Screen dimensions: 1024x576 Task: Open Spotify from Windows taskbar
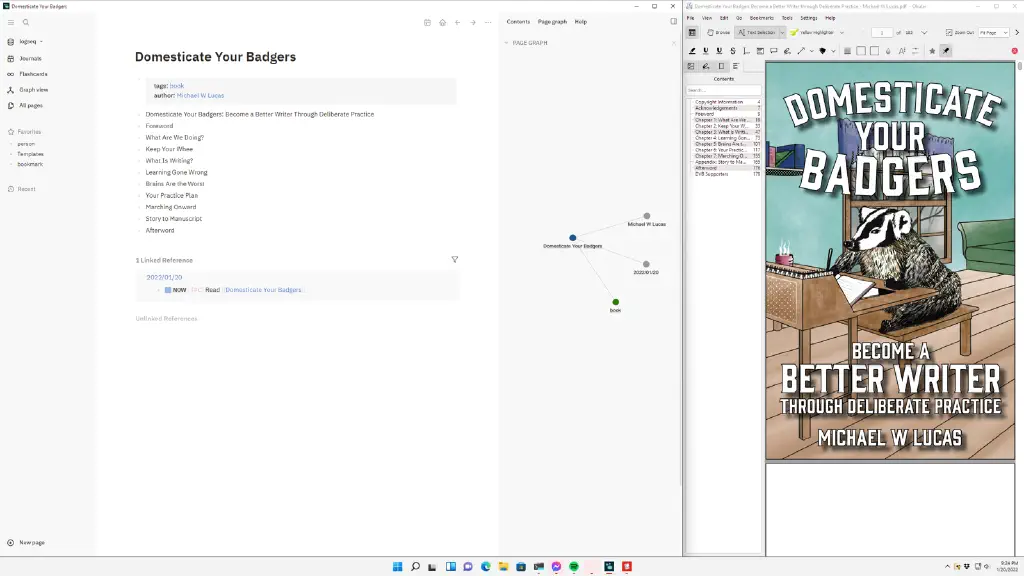coord(573,566)
